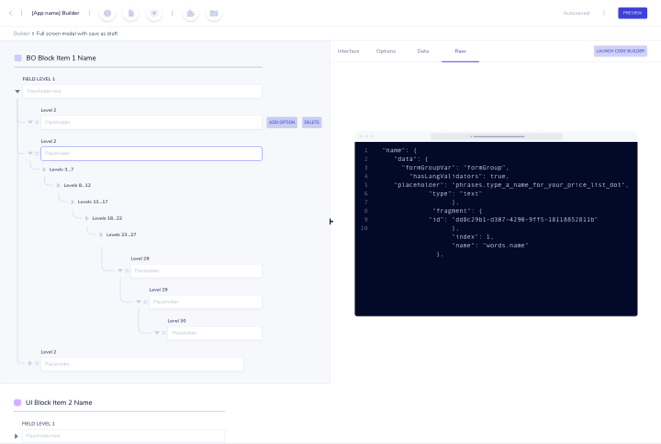This screenshot has height=444, width=661.
Task: Click the UI Block Item 2 Name heading
Action: pyautogui.click(x=59, y=403)
